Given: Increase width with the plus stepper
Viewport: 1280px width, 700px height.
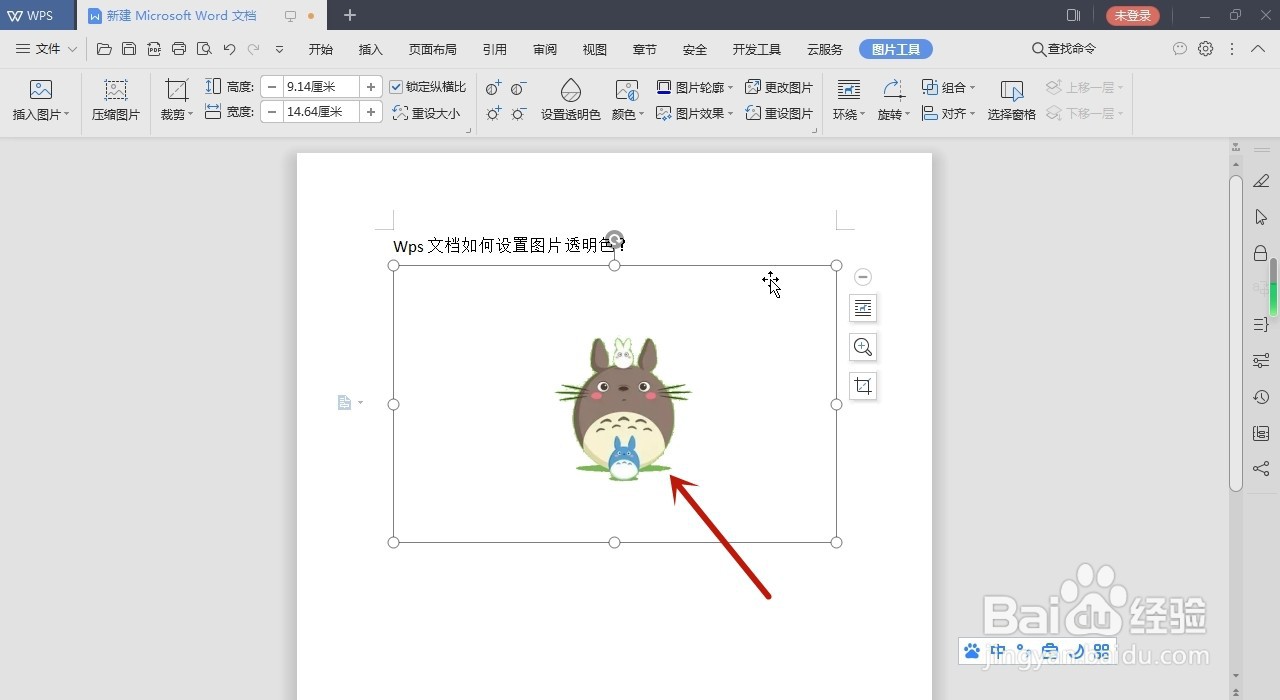Looking at the screenshot, I should tap(371, 112).
